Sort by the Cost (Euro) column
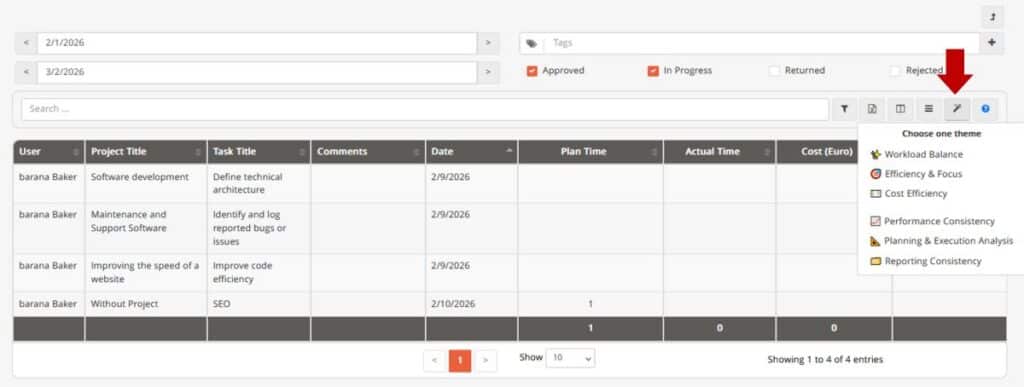 pos(827,151)
